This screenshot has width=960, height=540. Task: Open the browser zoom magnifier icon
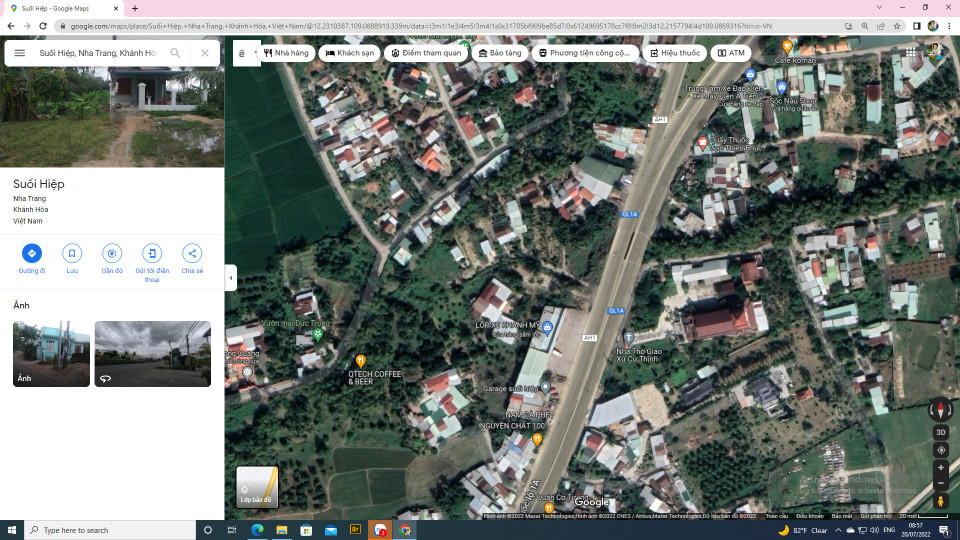(864, 26)
